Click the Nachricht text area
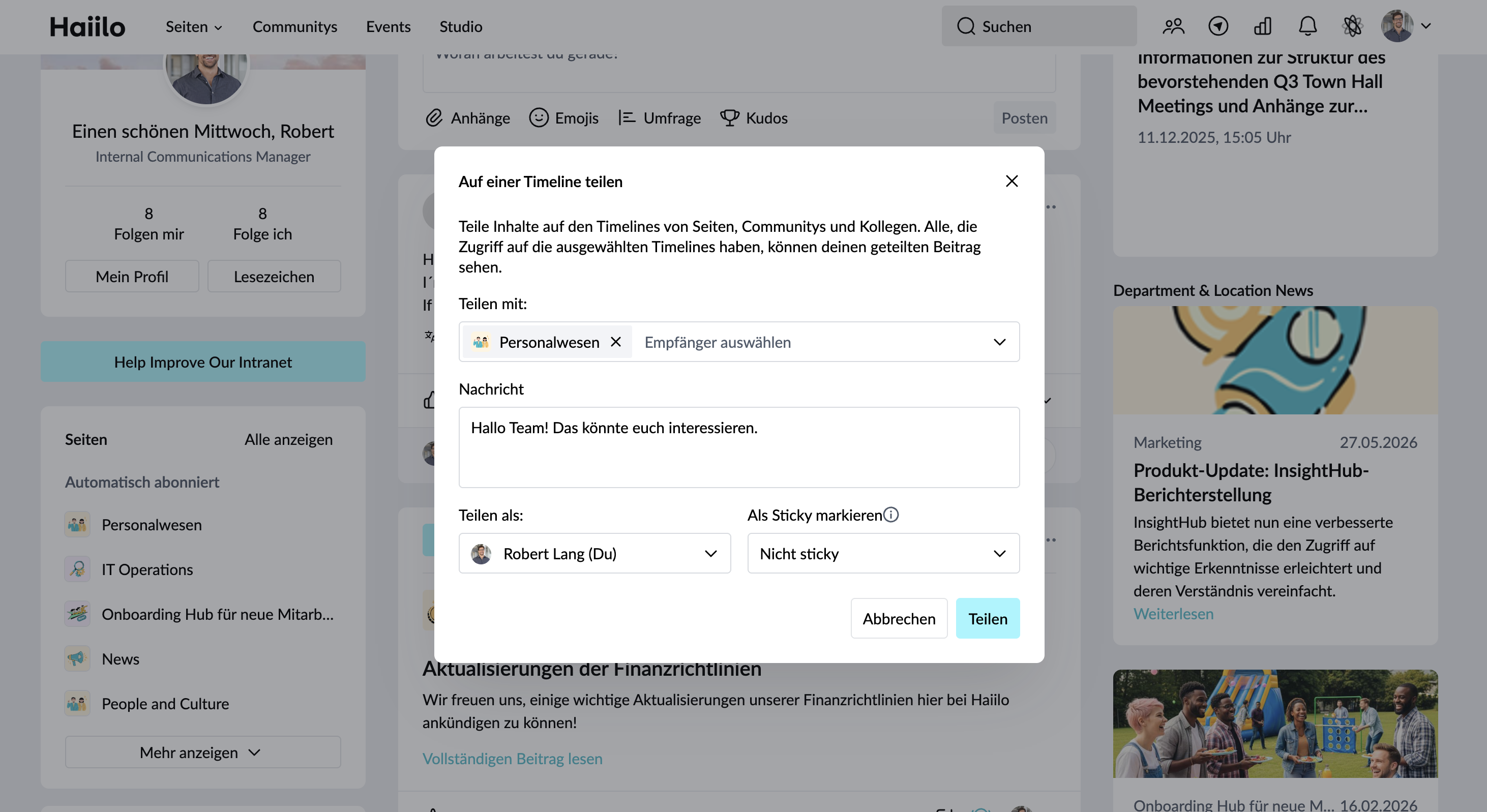This screenshot has width=1487, height=812. pos(739,447)
